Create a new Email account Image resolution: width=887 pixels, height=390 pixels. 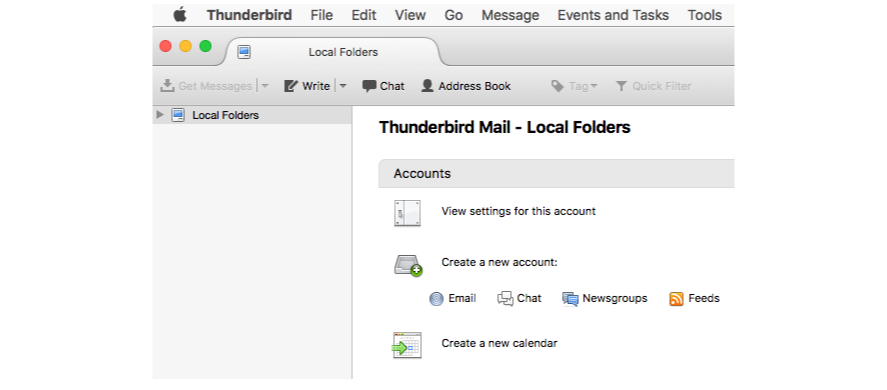coord(462,298)
